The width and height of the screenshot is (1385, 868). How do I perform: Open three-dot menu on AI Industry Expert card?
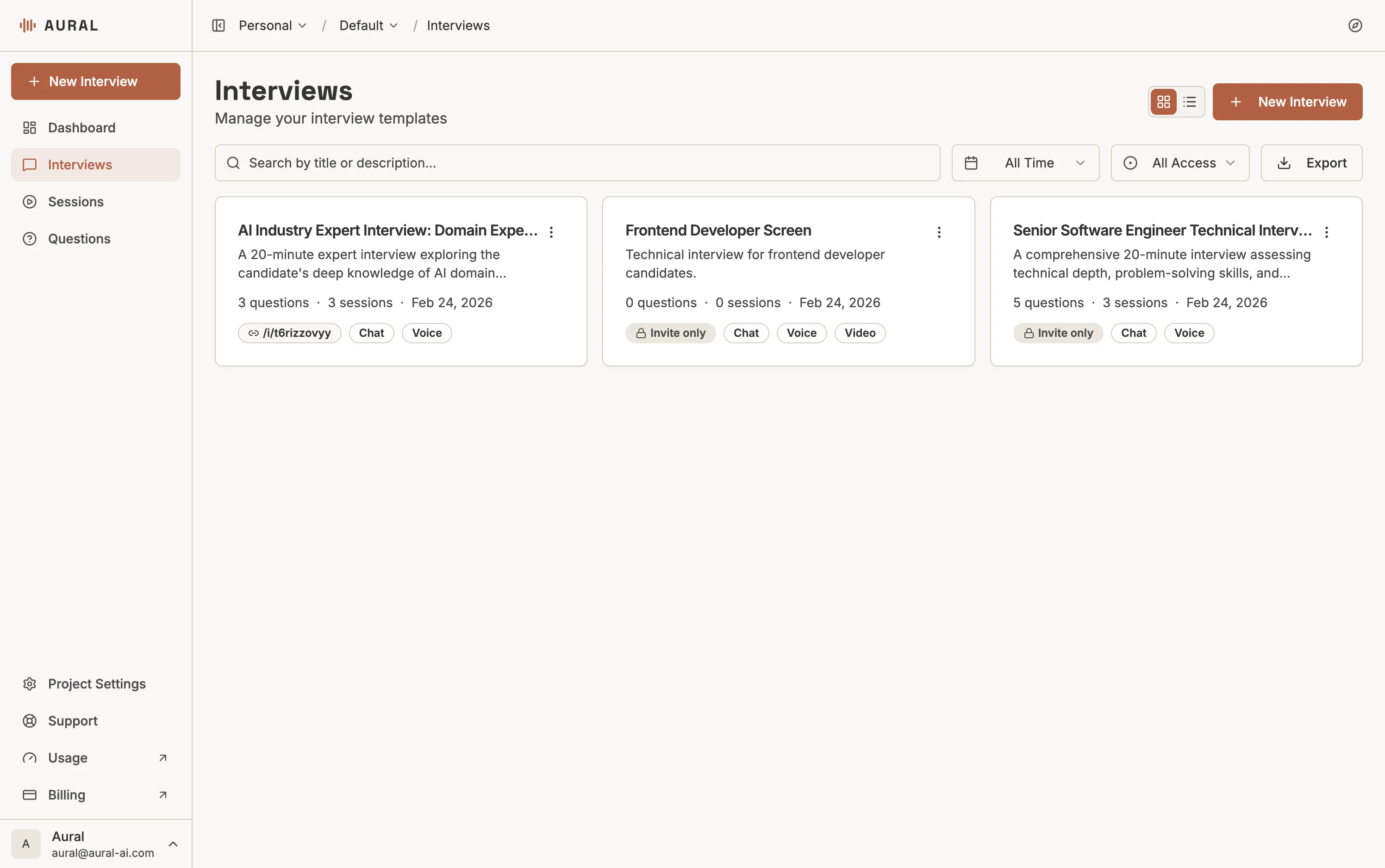[551, 232]
